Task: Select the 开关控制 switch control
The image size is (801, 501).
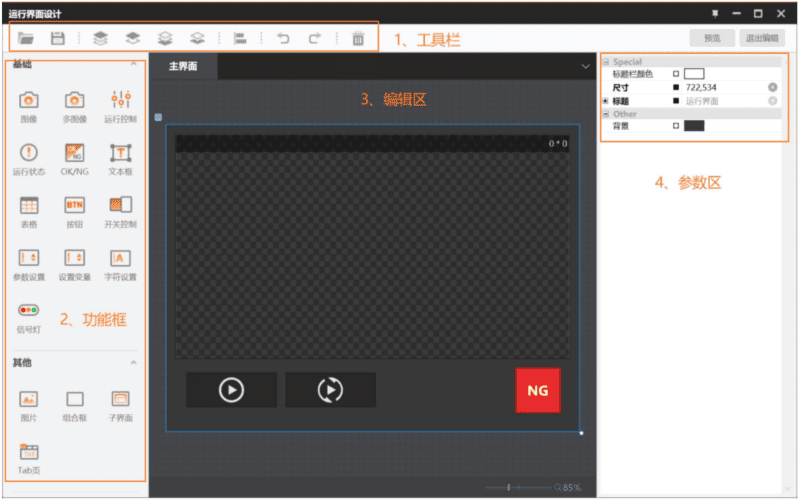Action: tap(121, 211)
